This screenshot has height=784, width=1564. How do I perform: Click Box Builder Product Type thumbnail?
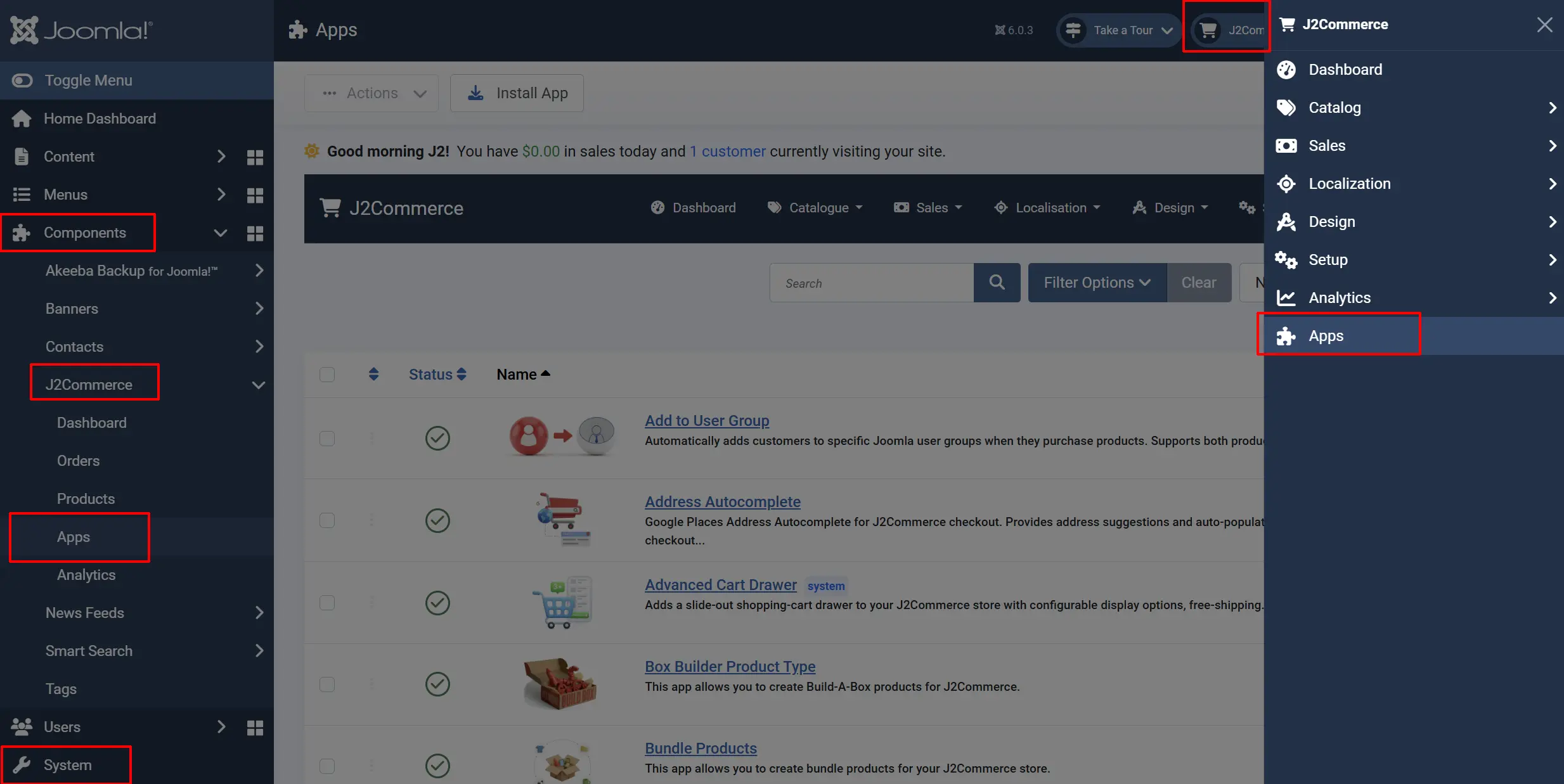point(560,684)
